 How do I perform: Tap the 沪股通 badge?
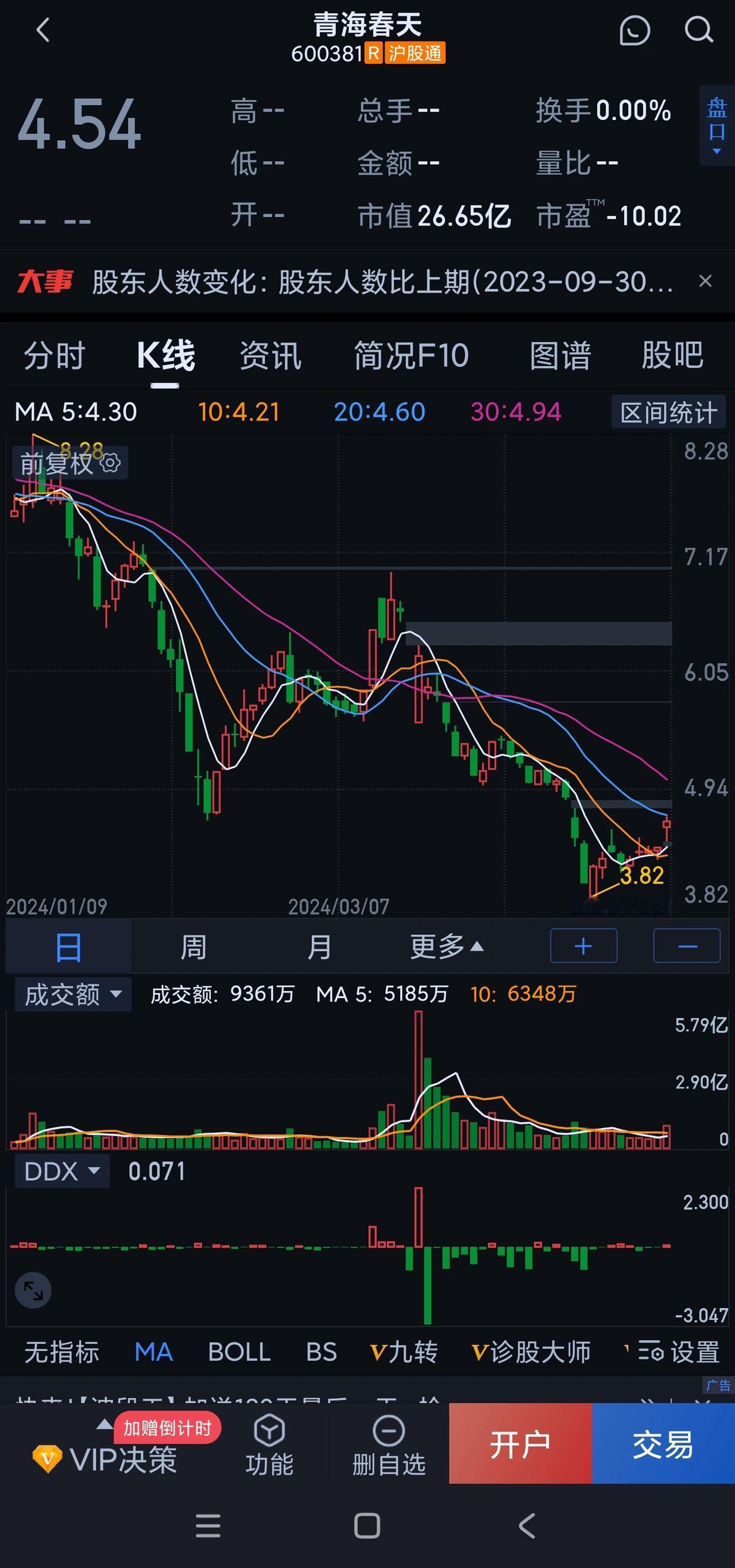coord(415,53)
